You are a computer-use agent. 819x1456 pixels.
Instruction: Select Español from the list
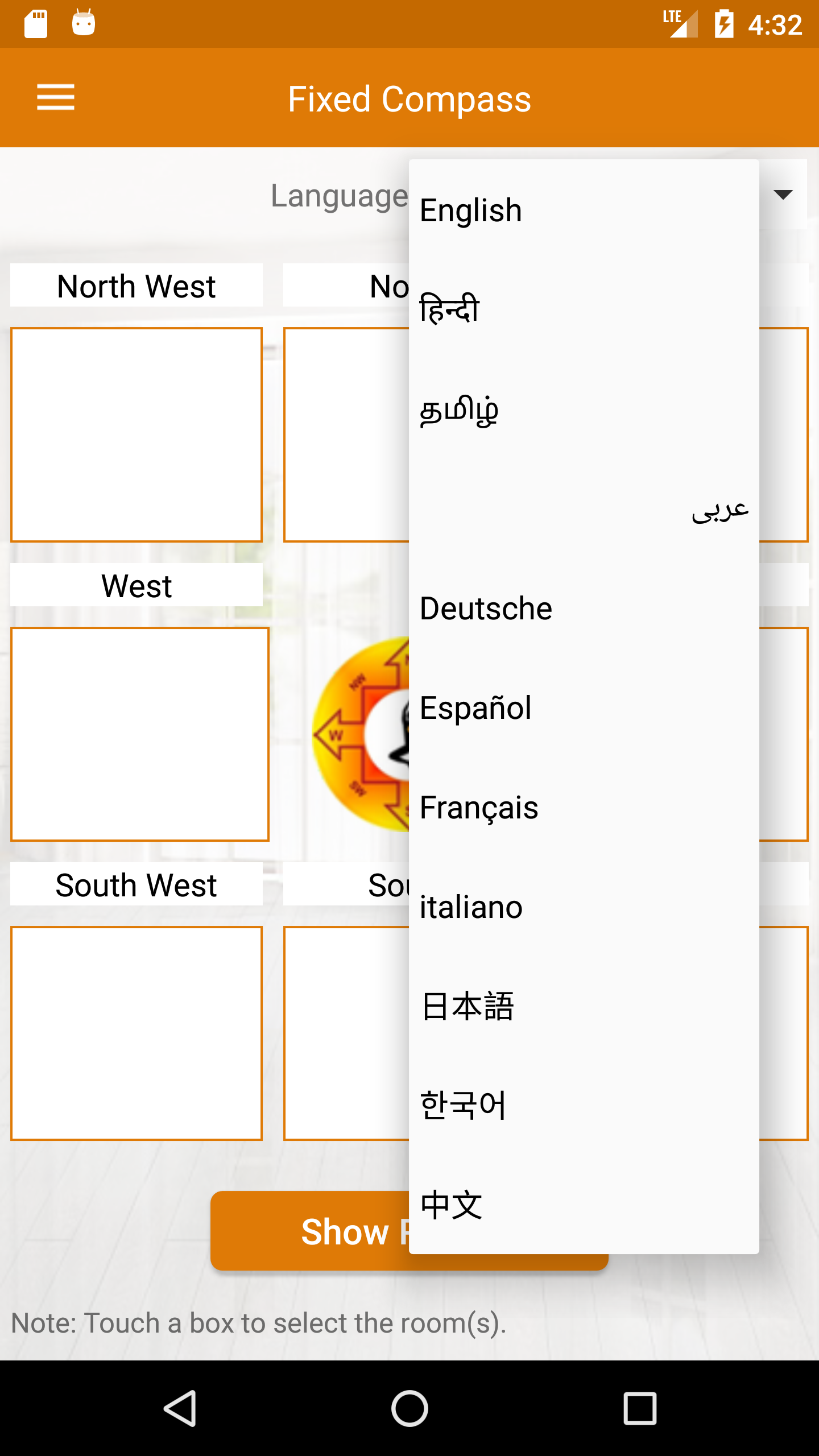[584, 708]
